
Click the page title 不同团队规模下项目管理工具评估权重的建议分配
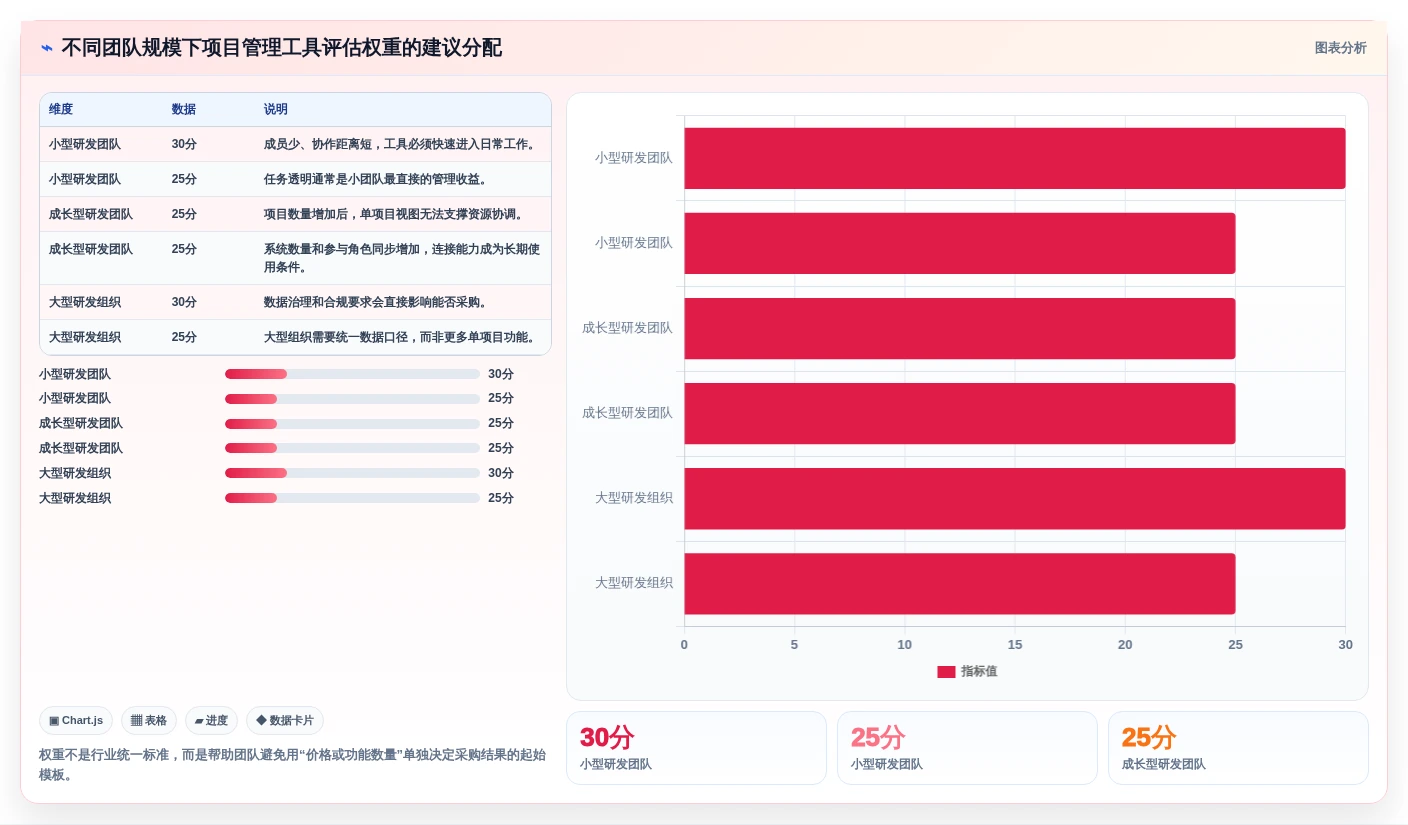pos(281,48)
